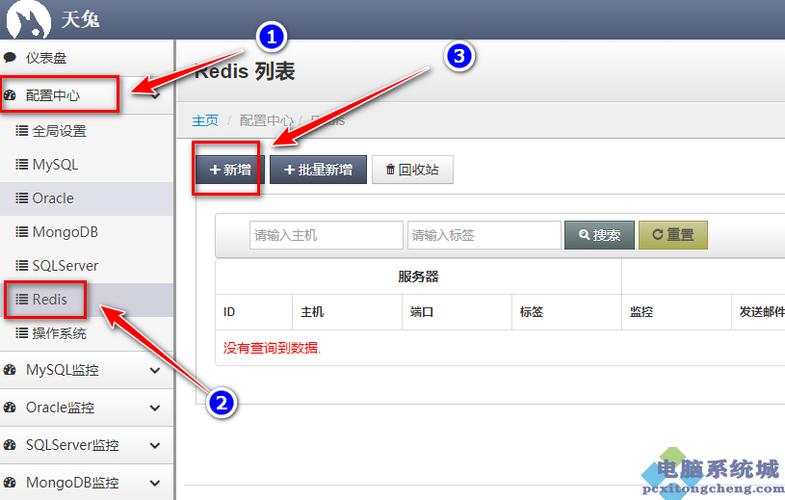Click list icon next to Oracle
The width and height of the screenshot is (785, 500).
[22, 198]
